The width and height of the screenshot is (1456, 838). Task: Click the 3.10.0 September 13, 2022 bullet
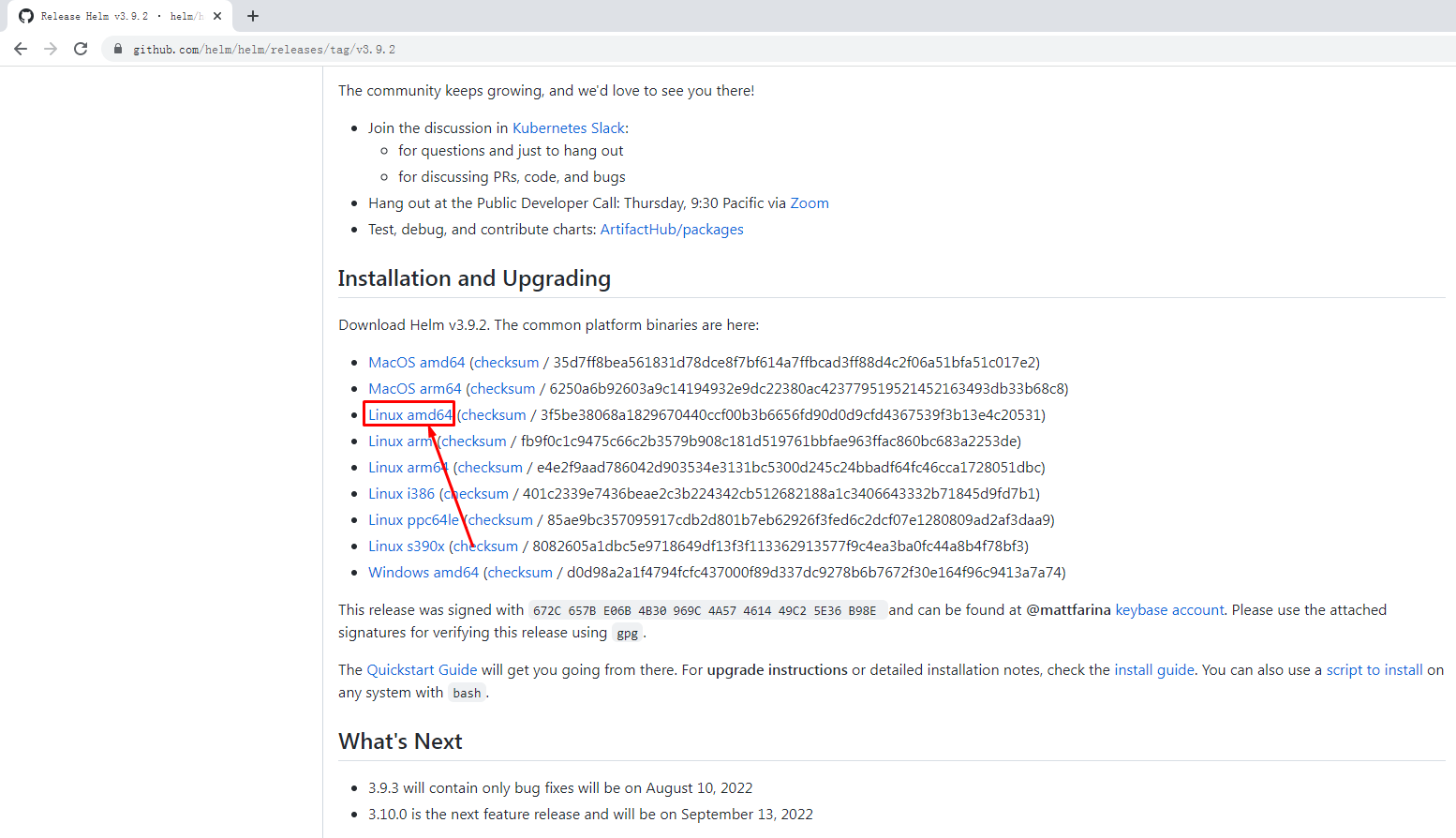click(590, 814)
